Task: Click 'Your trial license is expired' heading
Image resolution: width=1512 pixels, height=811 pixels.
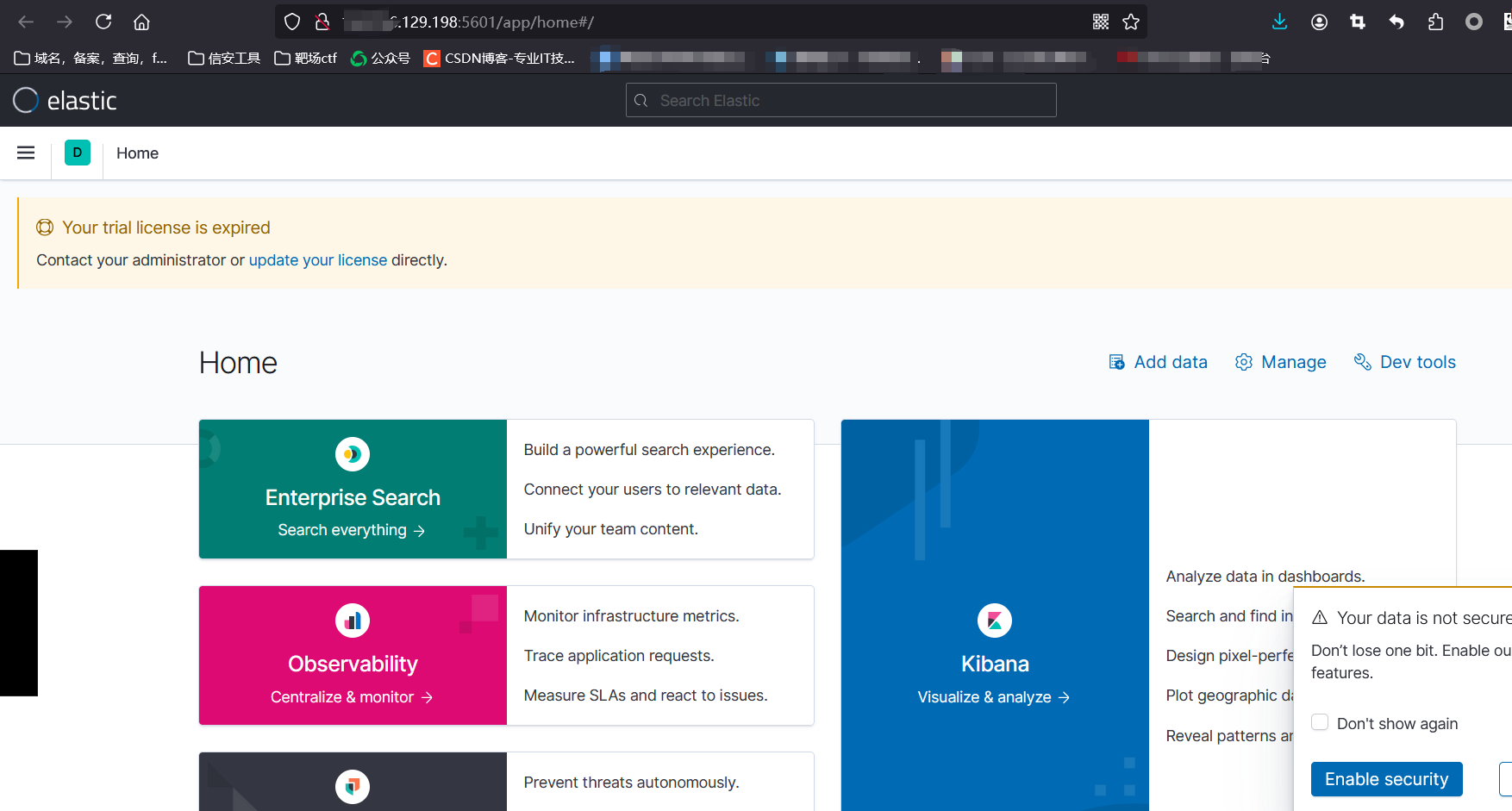Action: pos(166,228)
